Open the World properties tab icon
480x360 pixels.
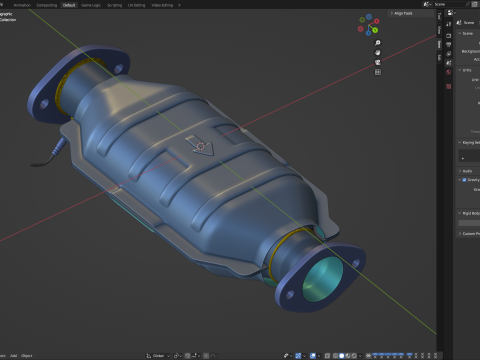point(449,72)
